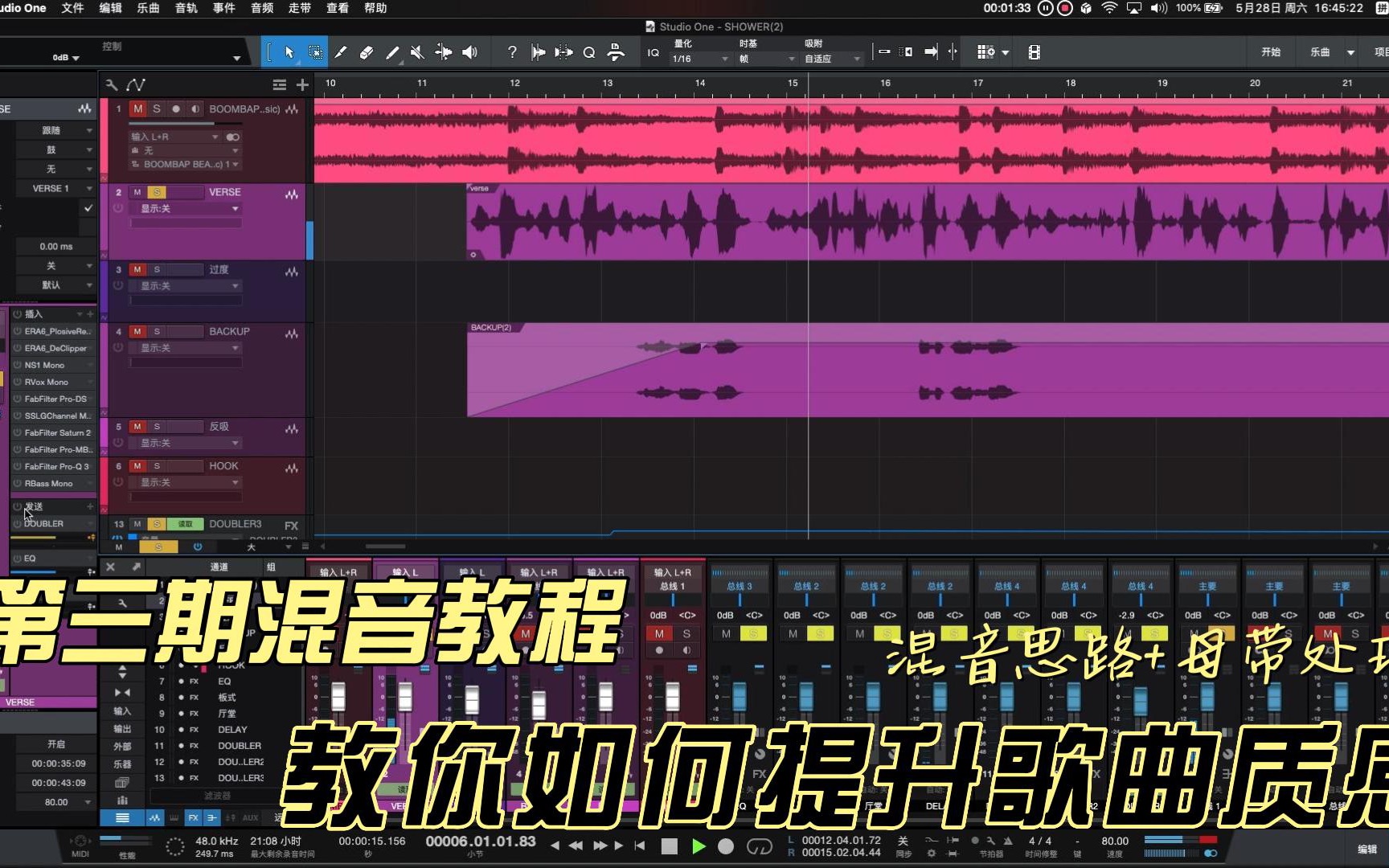The height and width of the screenshot is (868, 1389).
Task: Open FabFilter Pro-Q 3 insert plugin
Action: tap(55, 466)
